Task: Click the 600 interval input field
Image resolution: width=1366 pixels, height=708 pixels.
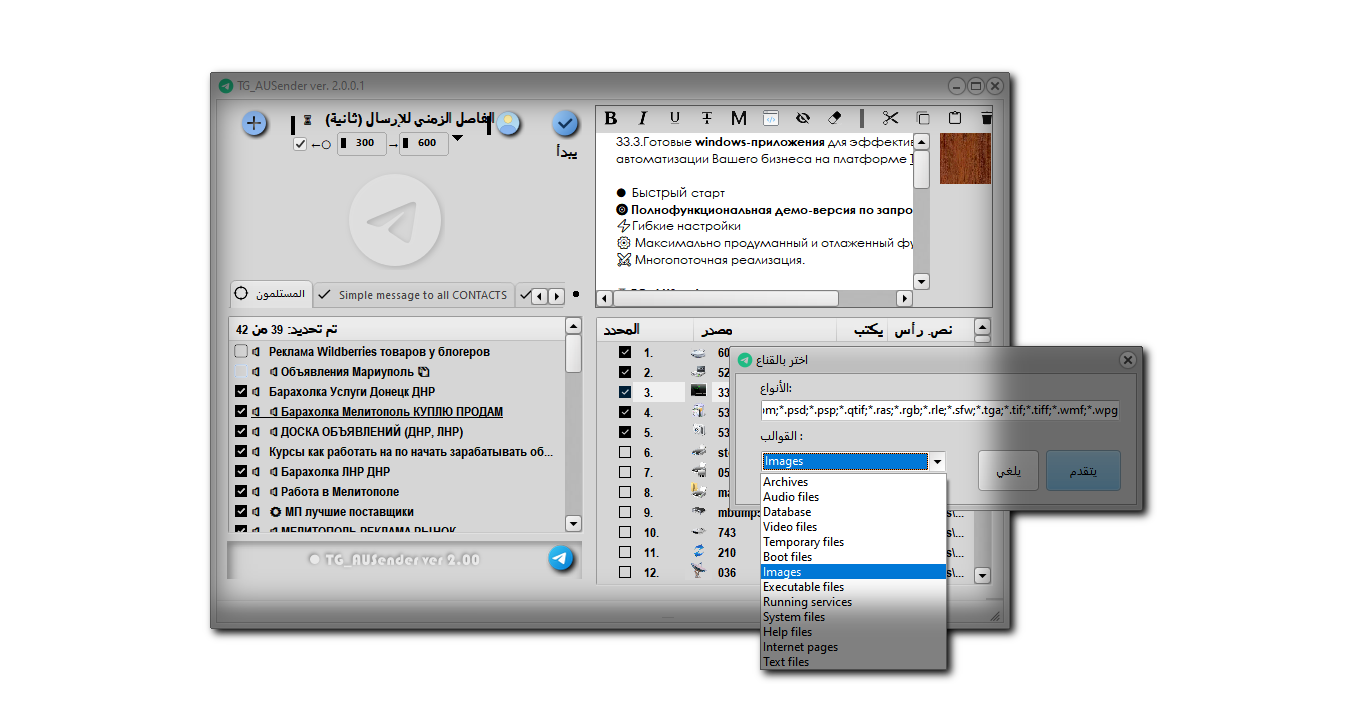Action: (424, 144)
